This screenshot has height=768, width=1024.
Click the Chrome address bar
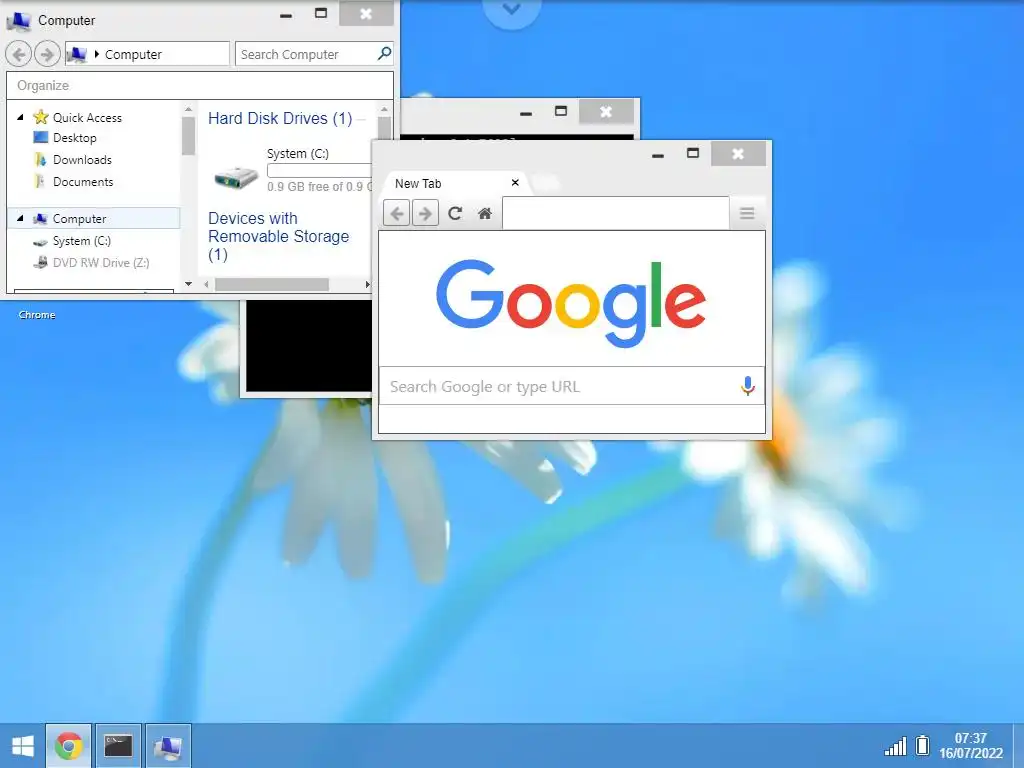[x=615, y=214]
